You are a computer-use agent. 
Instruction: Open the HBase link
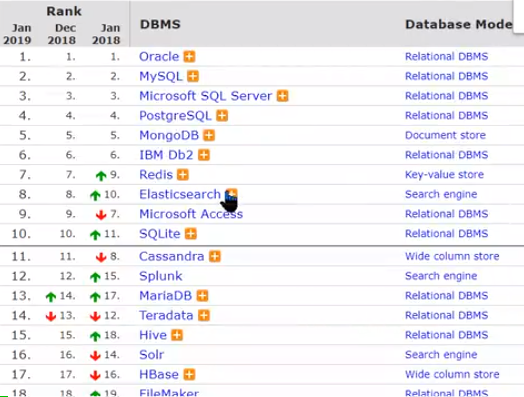click(x=159, y=374)
